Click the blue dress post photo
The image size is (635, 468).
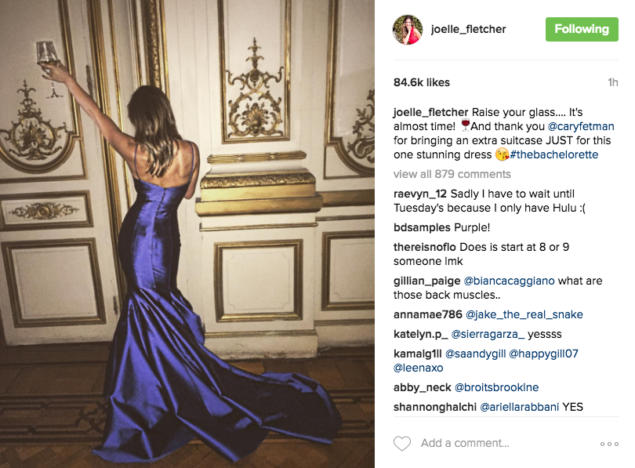click(187, 234)
